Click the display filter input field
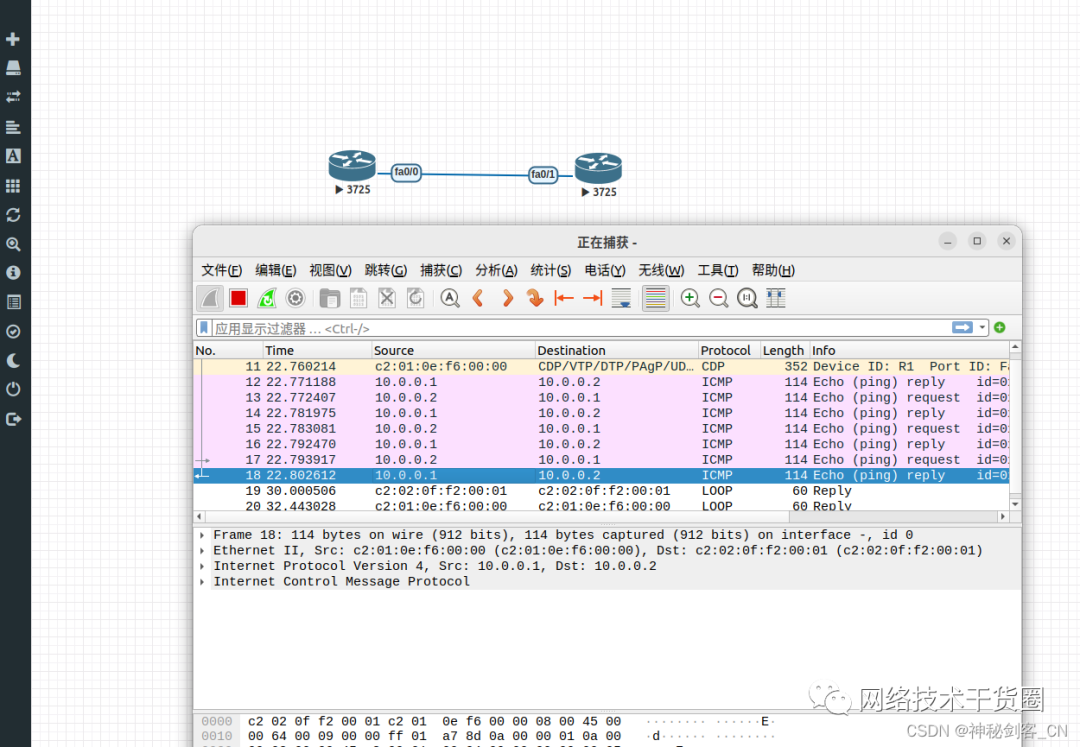Screen dimensions: 1080x747 pyautogui.click(x=580, y=328)
